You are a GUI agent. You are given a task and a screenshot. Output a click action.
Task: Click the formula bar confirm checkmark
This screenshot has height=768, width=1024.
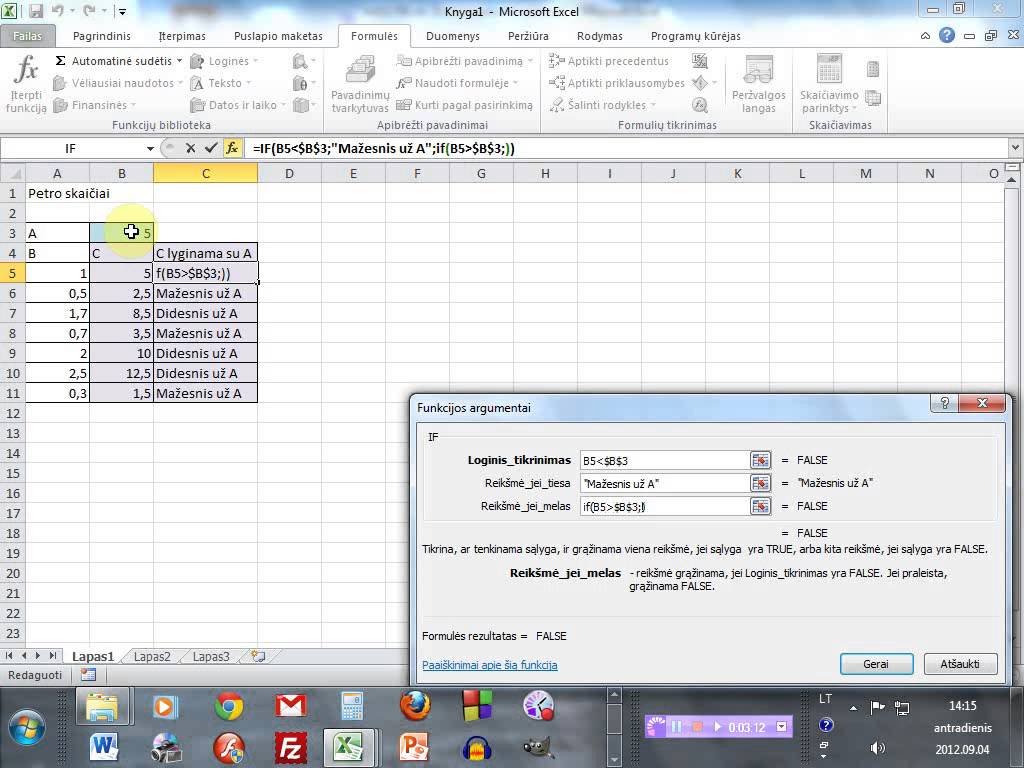pyautogui.click(x=210, y=148)
